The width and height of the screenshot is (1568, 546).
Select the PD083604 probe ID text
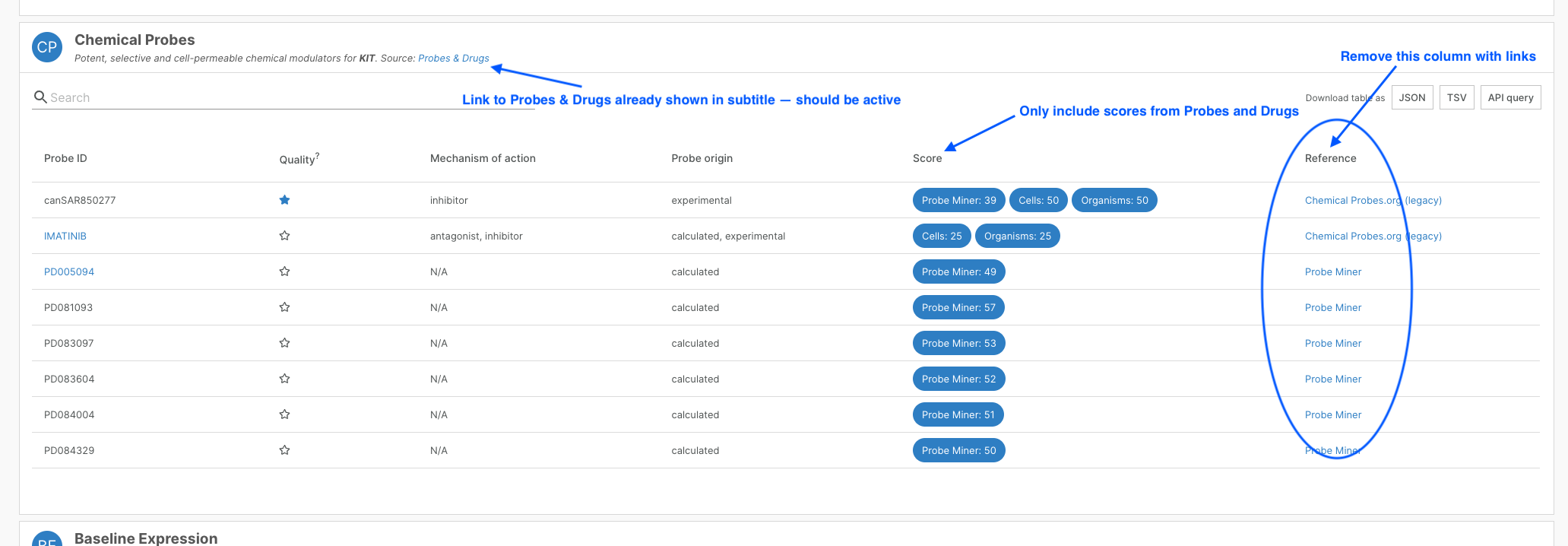coord(69,379)
